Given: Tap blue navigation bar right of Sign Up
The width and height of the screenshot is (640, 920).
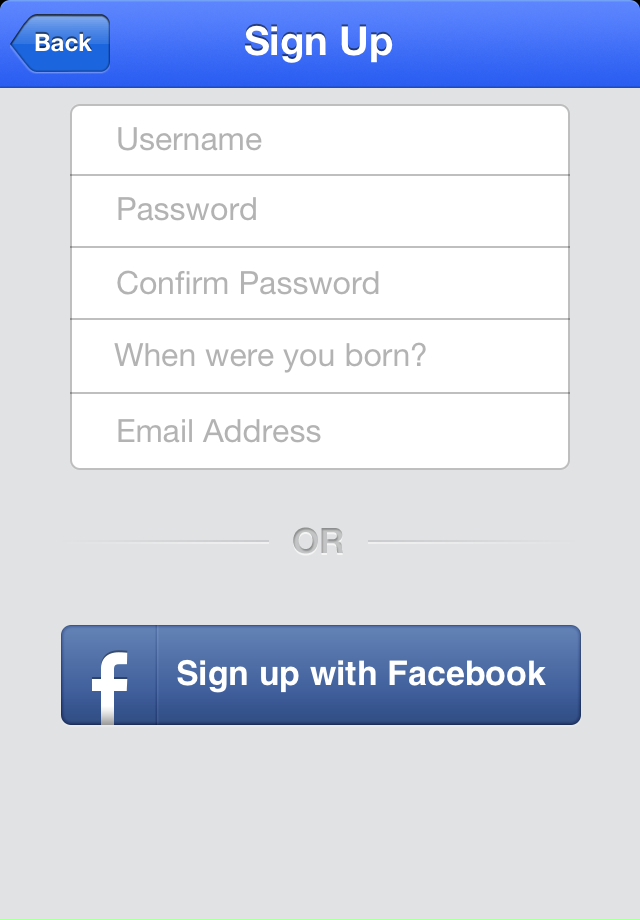Looking at the screenshot, I should click(x=516, y=44).
